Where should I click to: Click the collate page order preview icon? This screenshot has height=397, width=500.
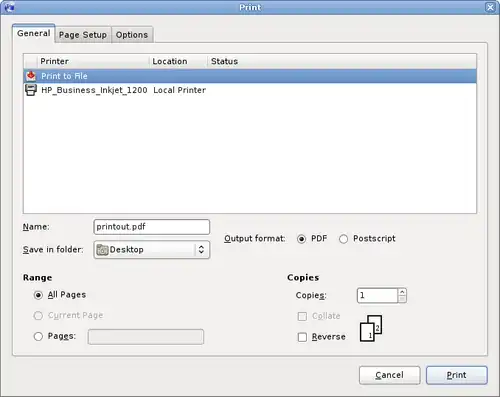click(371, 328)
